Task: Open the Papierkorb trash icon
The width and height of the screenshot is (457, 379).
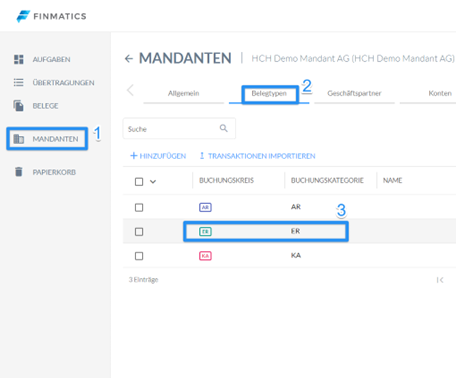Action: coord(19,172)
